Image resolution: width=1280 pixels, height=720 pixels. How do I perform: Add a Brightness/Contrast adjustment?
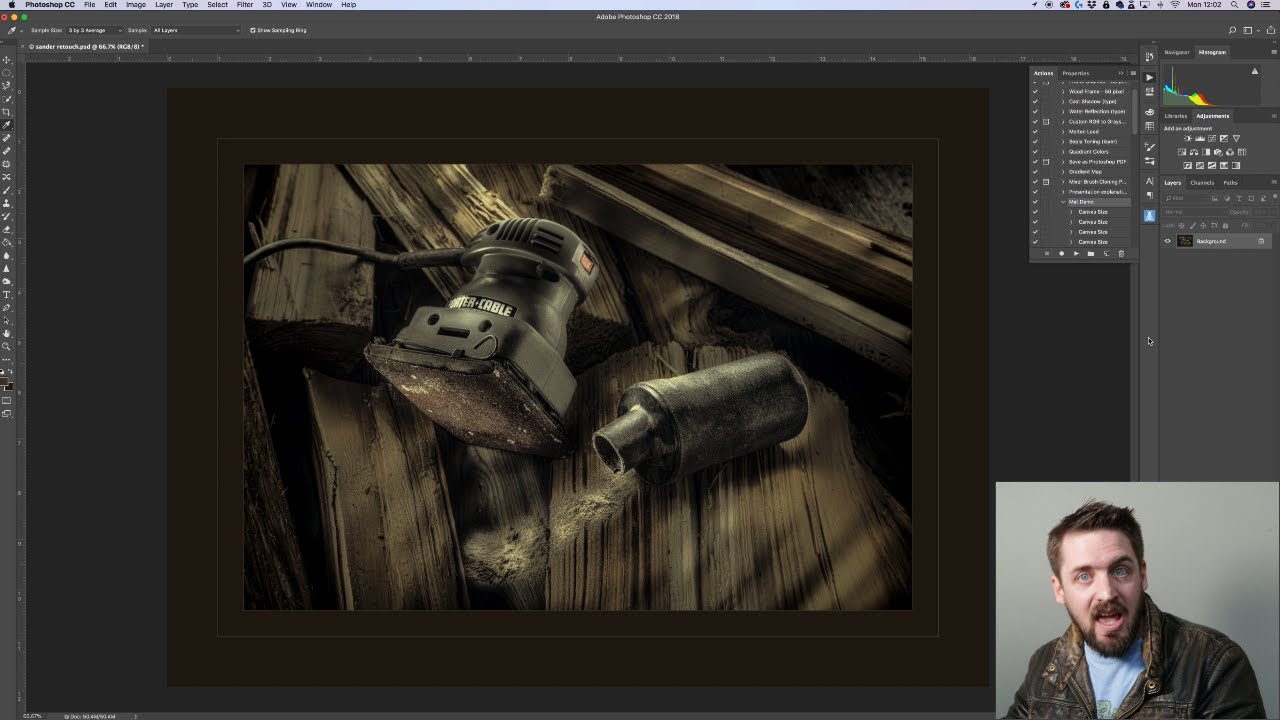[x=1188, y=138]
